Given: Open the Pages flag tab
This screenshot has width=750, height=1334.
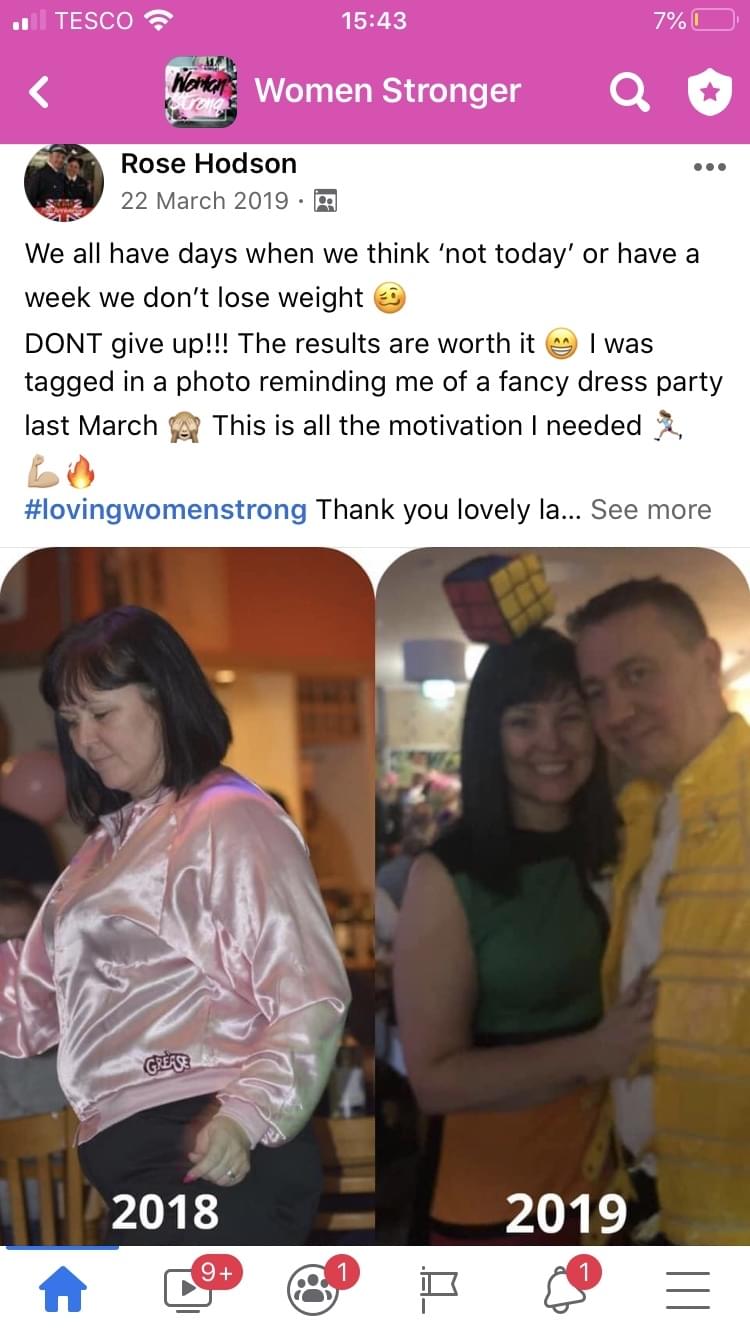Looking at the screenshot, I should (437, 1291).
